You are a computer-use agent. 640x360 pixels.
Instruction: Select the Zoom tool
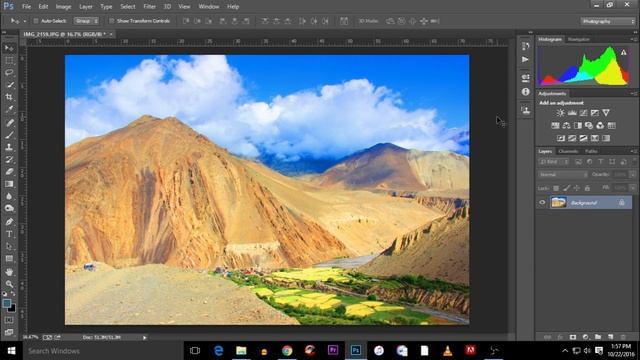(x=9, y=284)
